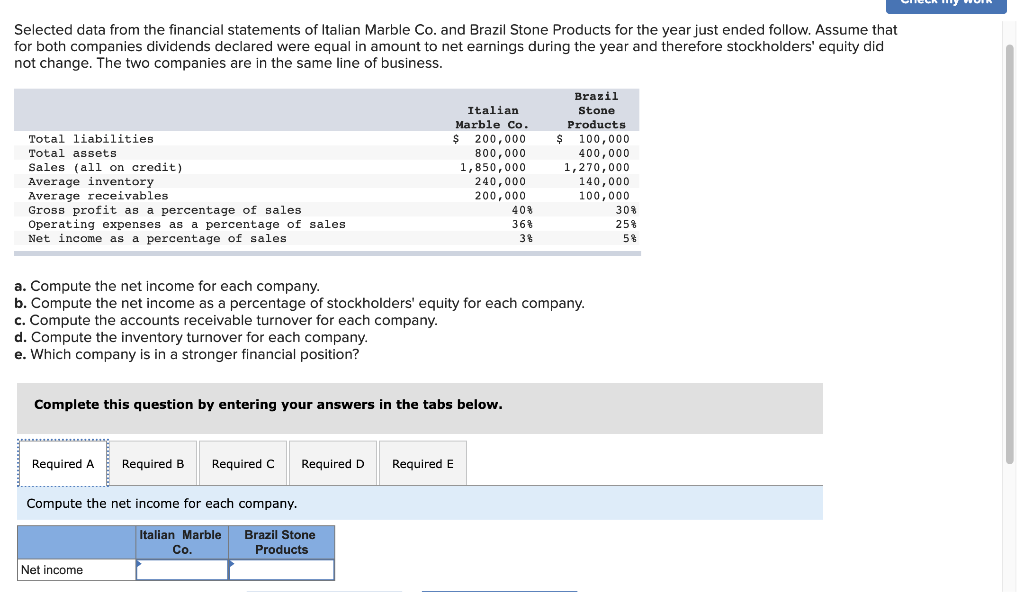
Task: Open the Required E tab
Action: pyautogui.click(x=422, y=462)
